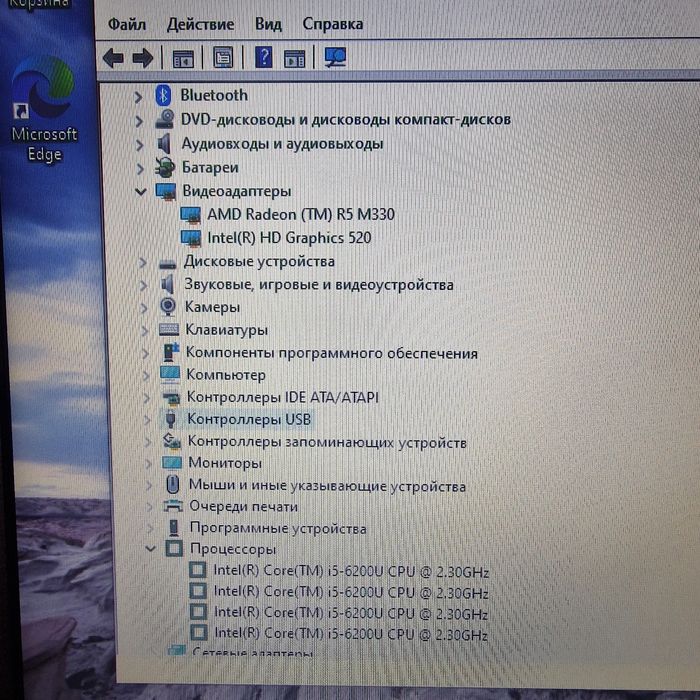
Task: Click the AMD Radeon R5 M330 adapter icon
Action: [x=191, y=215]
